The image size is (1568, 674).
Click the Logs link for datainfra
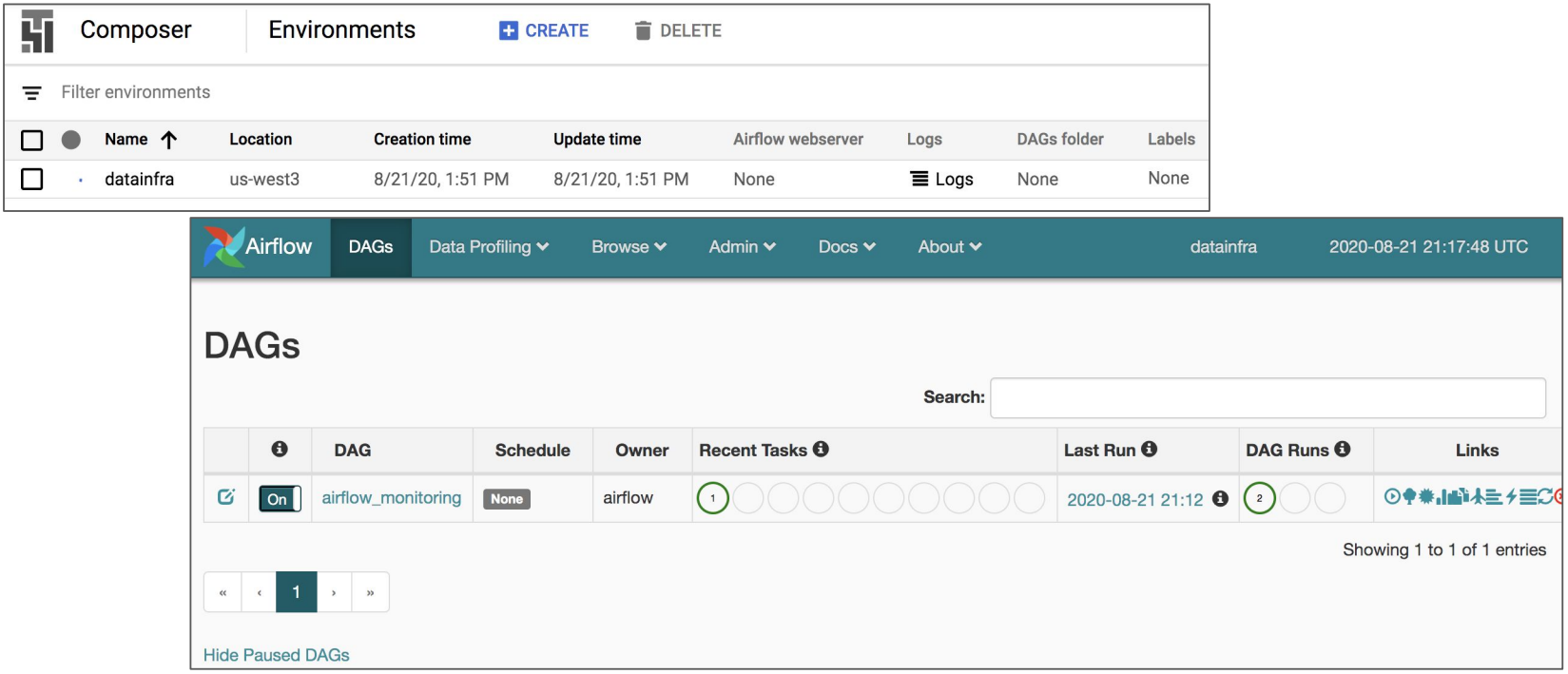tap(942, 179)
